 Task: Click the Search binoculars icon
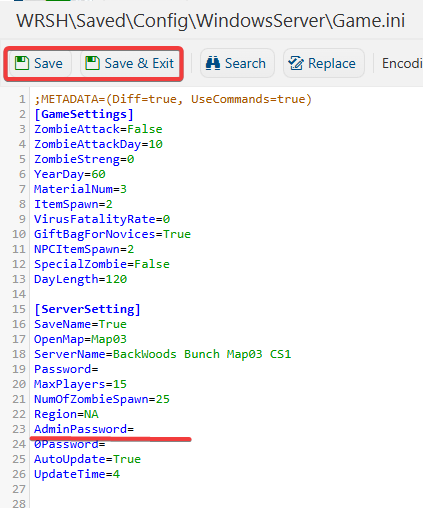coord(213,63)
